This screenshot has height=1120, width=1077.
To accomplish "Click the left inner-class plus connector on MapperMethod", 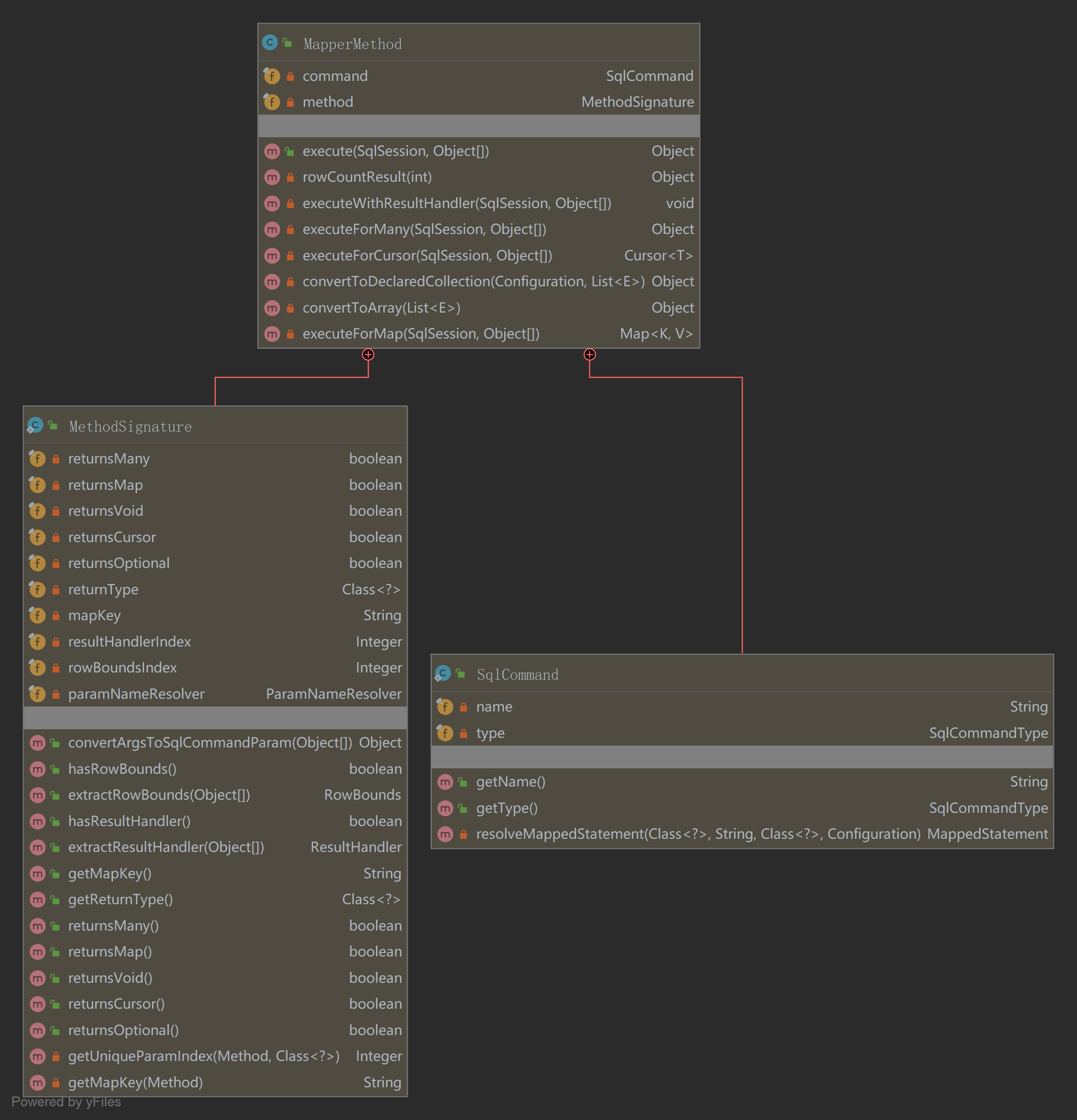I will (368, 355).
